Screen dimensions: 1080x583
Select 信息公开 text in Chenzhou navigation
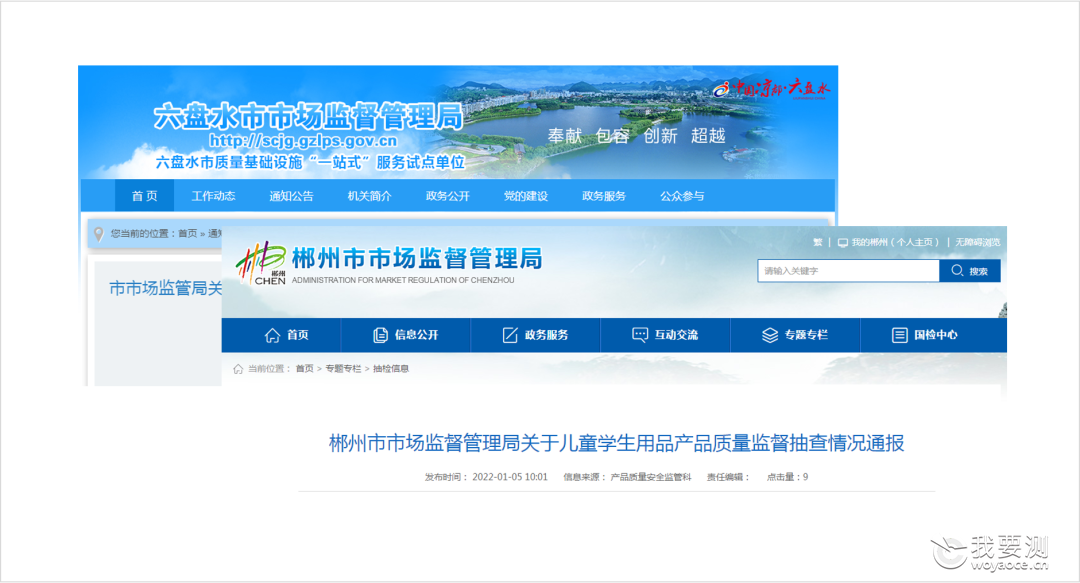click(x=417, y=335)
